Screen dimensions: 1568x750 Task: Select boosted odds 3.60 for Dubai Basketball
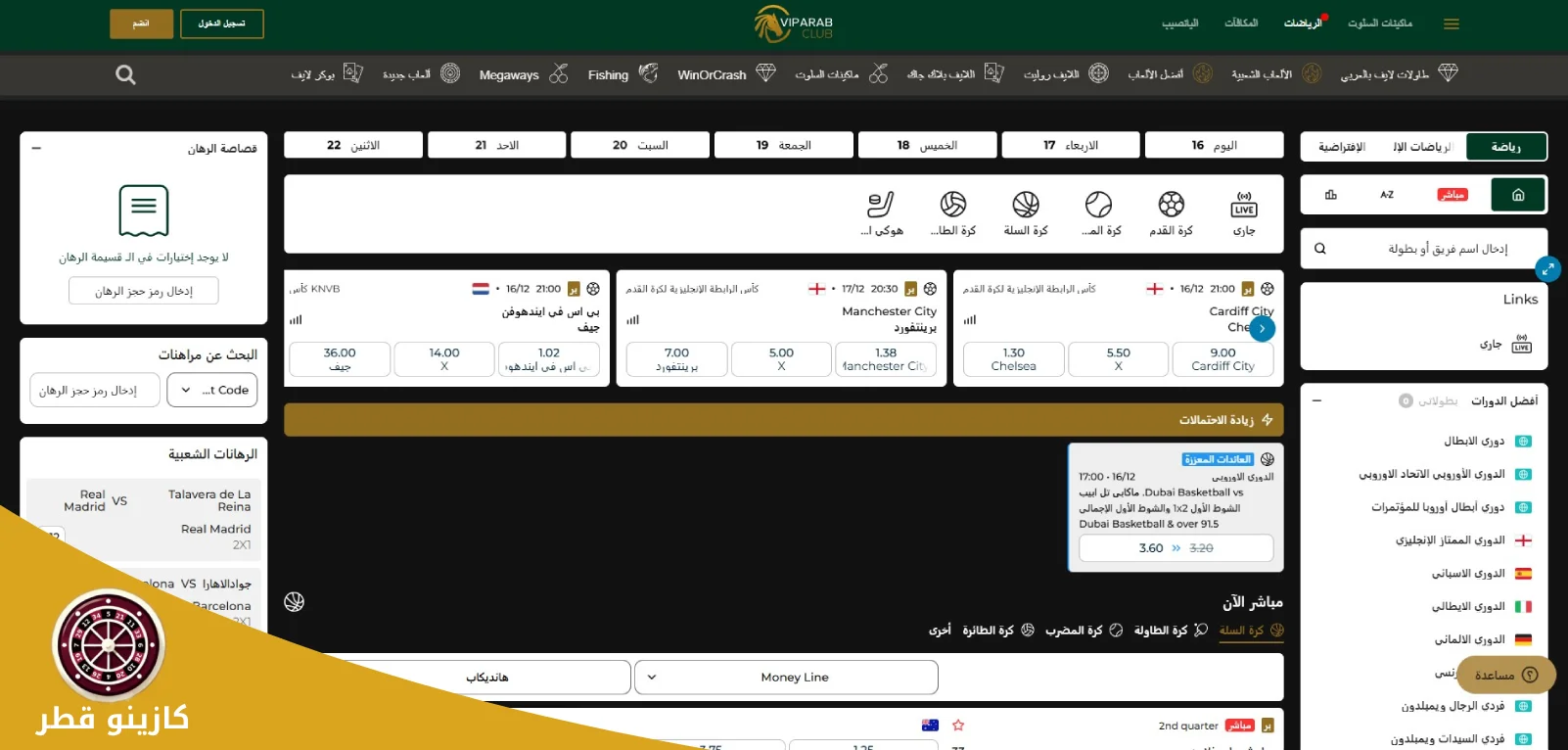tap(1176, 548)
